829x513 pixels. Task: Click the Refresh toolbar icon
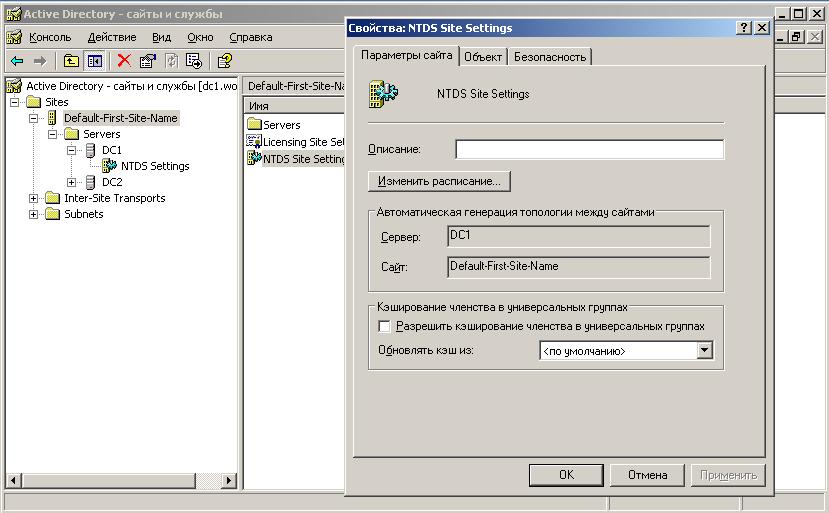[x=171, y=61]
